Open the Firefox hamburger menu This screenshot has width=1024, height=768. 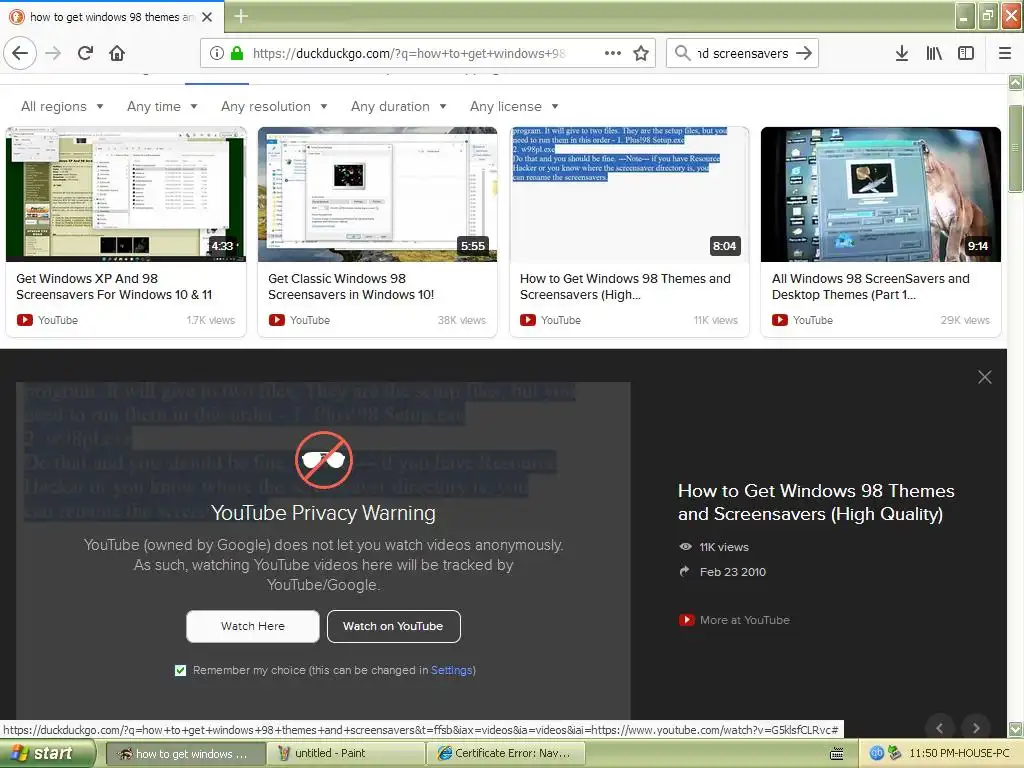[1004, 53]
